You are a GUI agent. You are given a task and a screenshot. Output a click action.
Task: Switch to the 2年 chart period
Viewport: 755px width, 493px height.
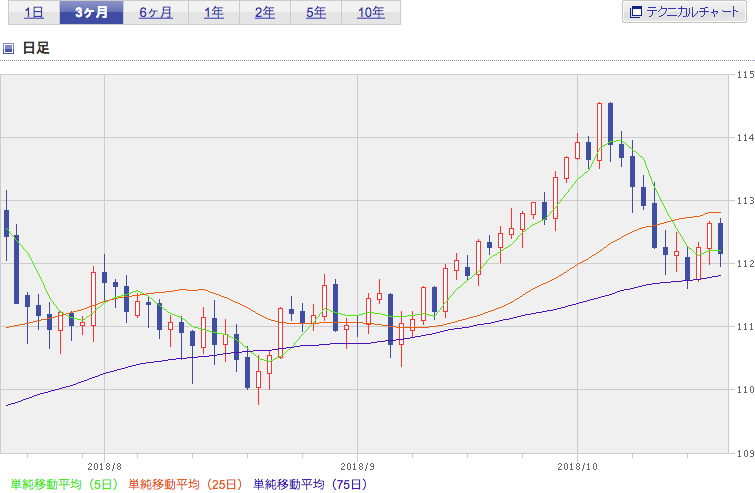[x=265, y=13]
